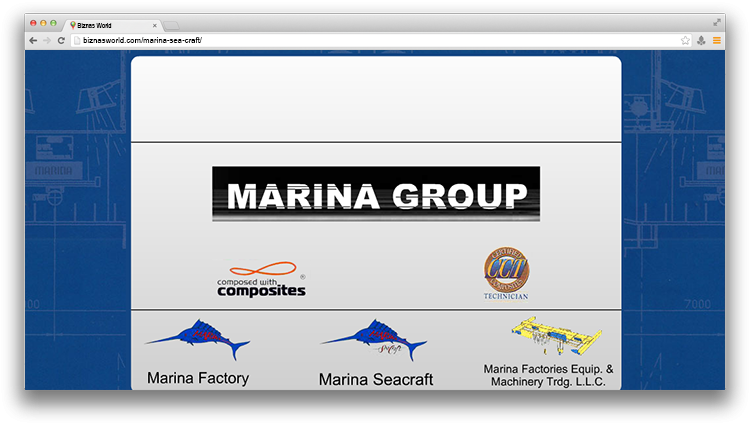Open the Chrome hamburger menu
Viewport: 750px width, 425px height.
[x=716, y=40]
